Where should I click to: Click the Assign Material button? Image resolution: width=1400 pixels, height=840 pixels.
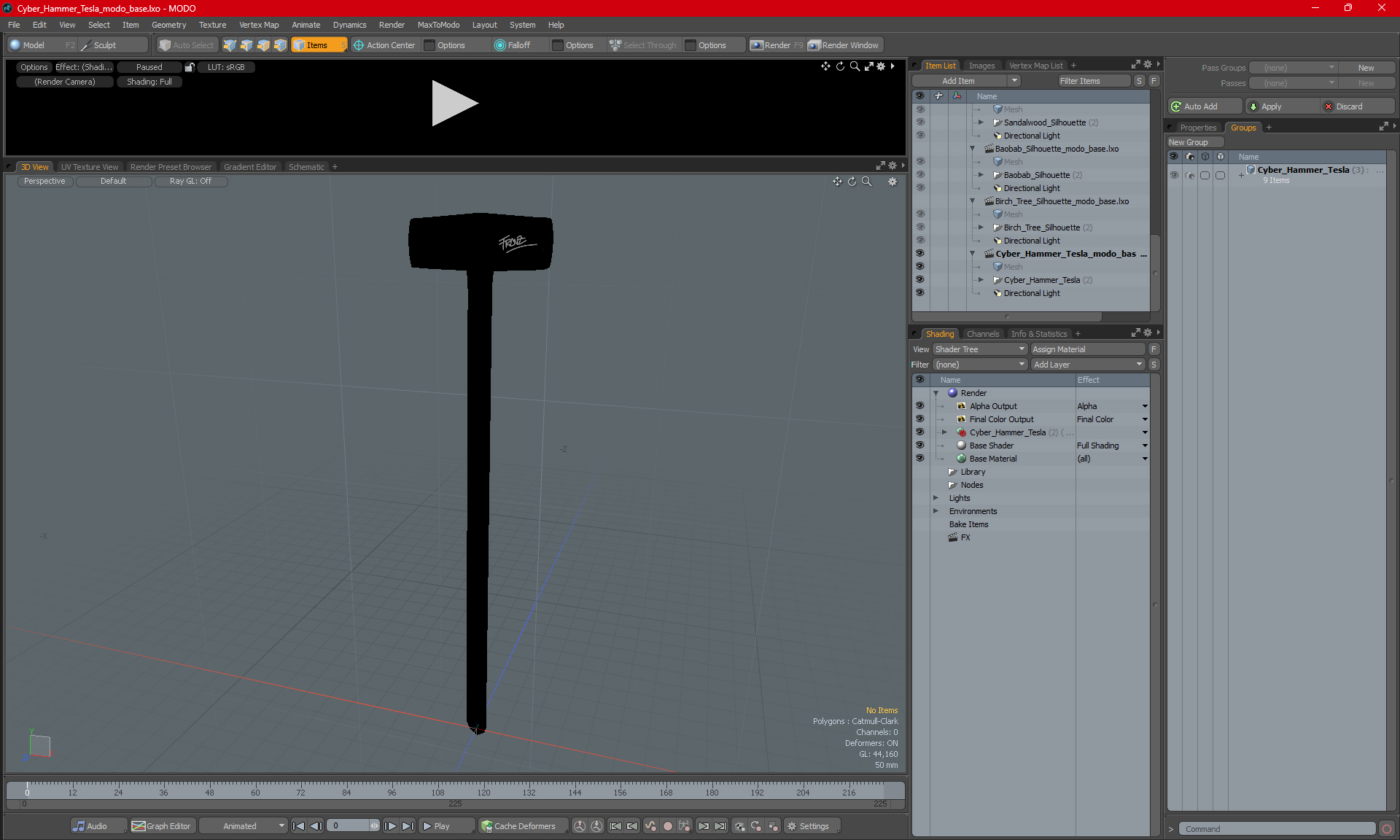pyautogui.click(x=1087, y=349)
